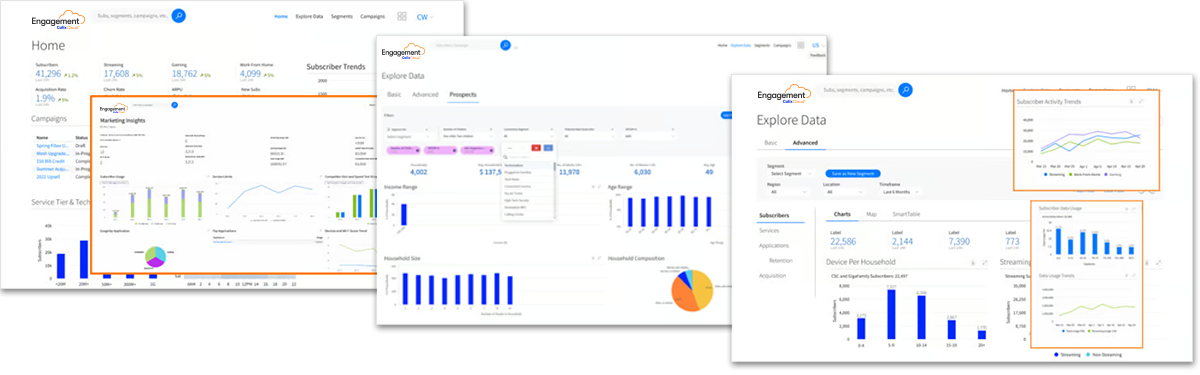
Task: Expand the Subscriber Activity Trends chart
Action: point(1141,101)
